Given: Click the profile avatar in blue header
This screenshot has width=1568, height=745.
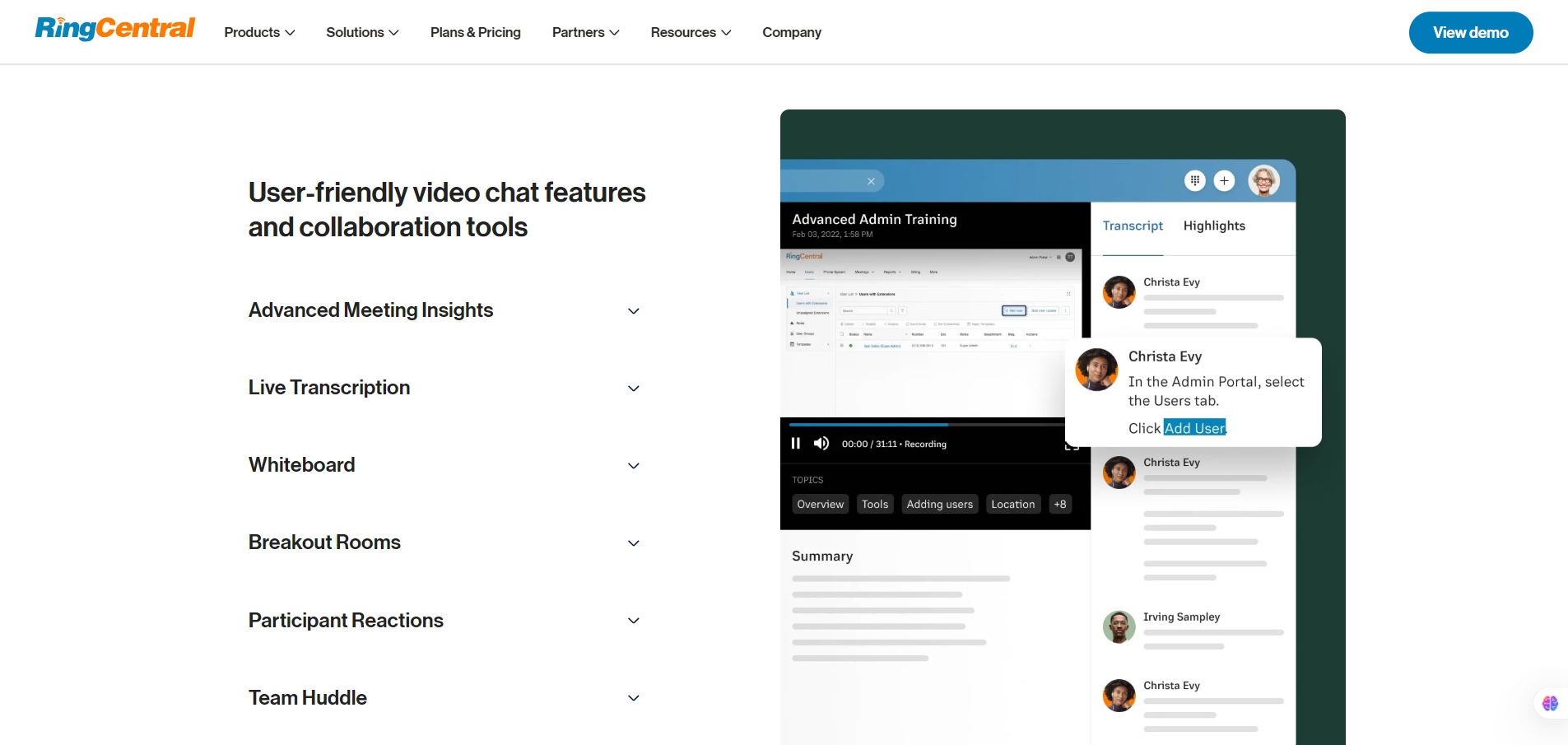Looking at the screenshot, I should pos(1264,180).
